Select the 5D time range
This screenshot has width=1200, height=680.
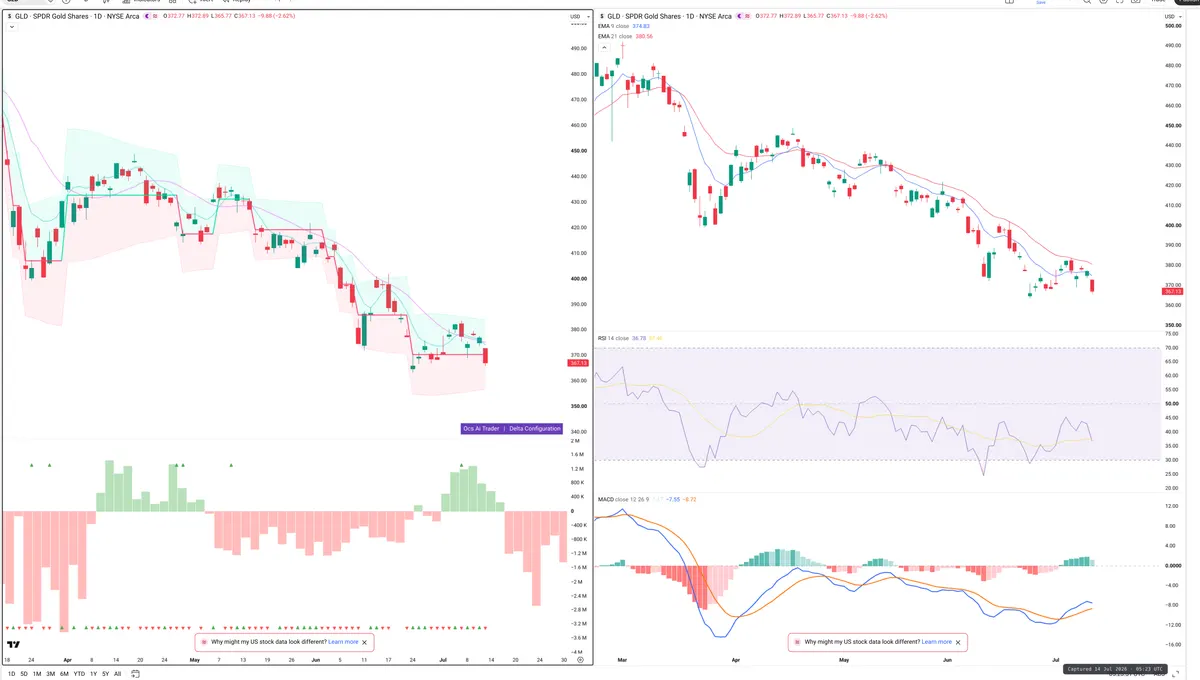click(25, 674)
